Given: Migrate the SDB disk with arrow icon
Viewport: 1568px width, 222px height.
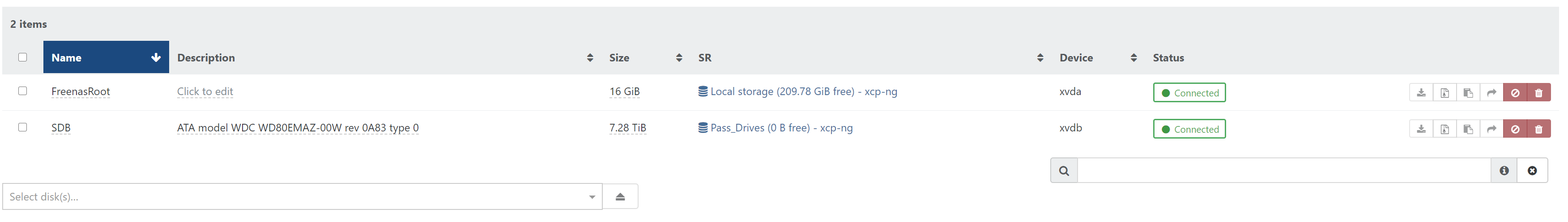Looking at the screenshot, I should point(1492,129).
